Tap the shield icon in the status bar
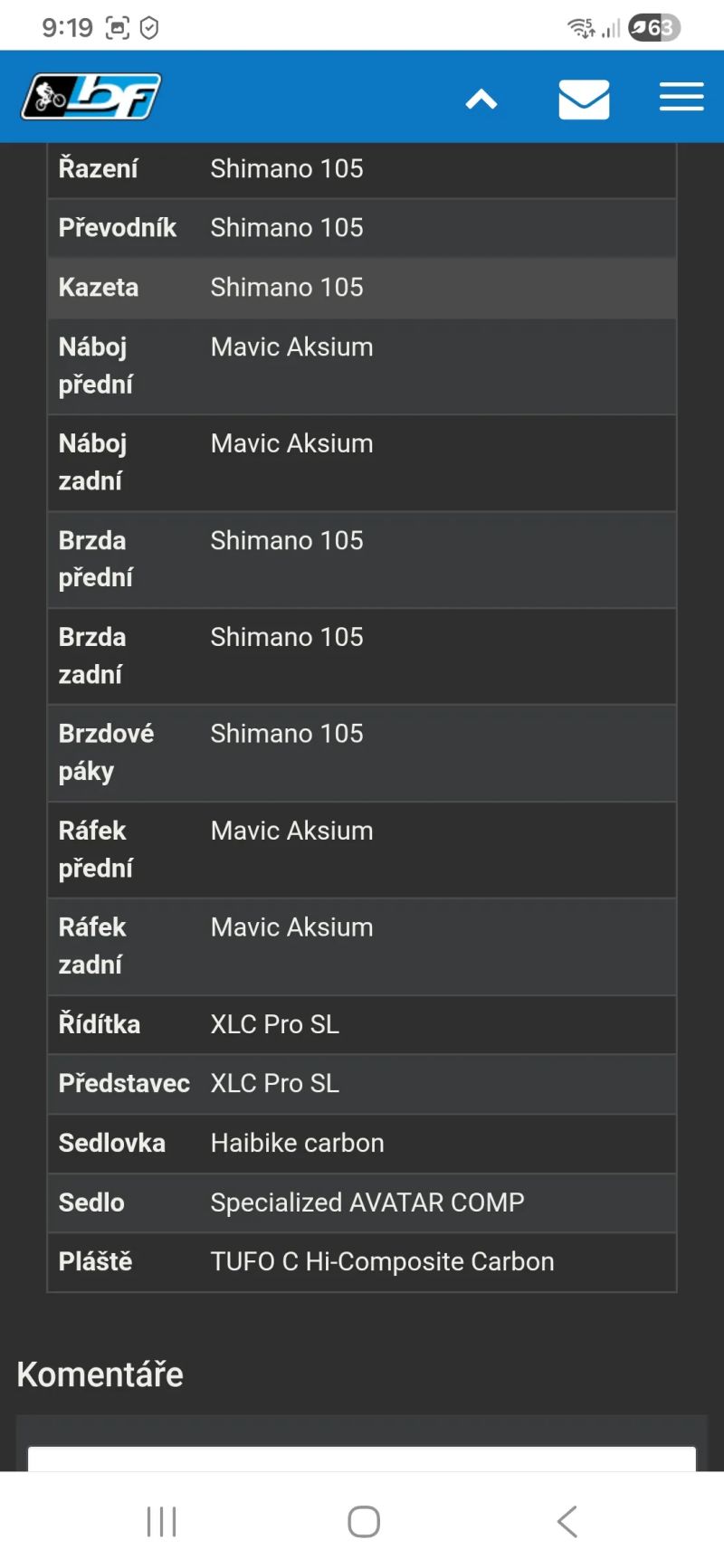This screenshot has height=1568, width=724. pyautogui.click(x=150, y=27)
